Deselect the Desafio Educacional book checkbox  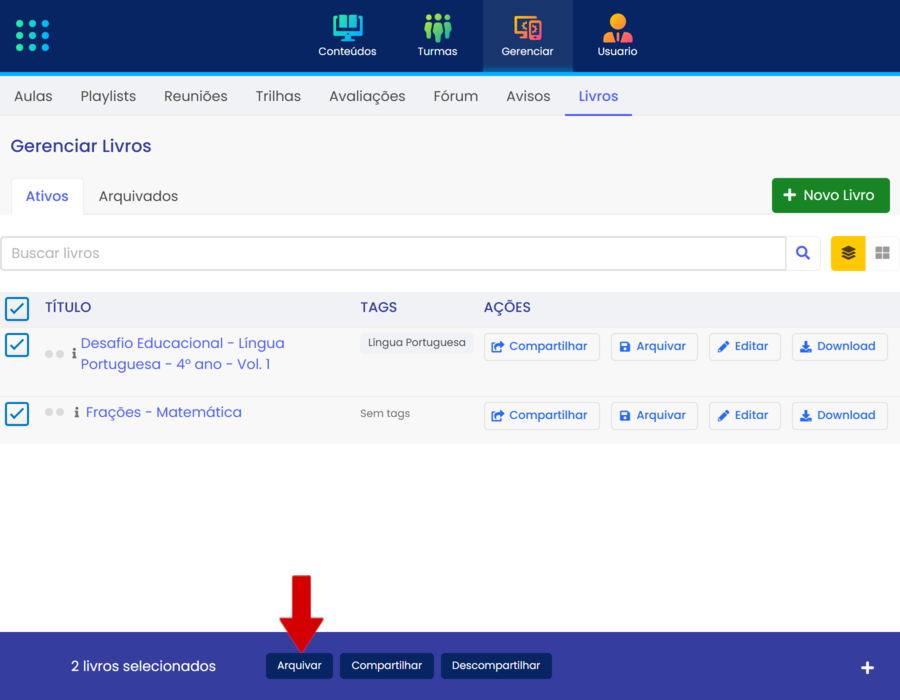point(17,345)
